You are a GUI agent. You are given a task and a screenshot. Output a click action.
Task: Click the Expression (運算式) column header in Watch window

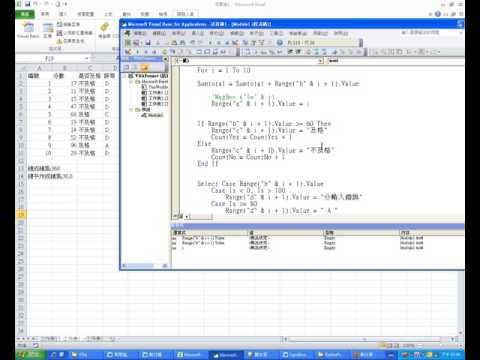click(x=209, y=232)
